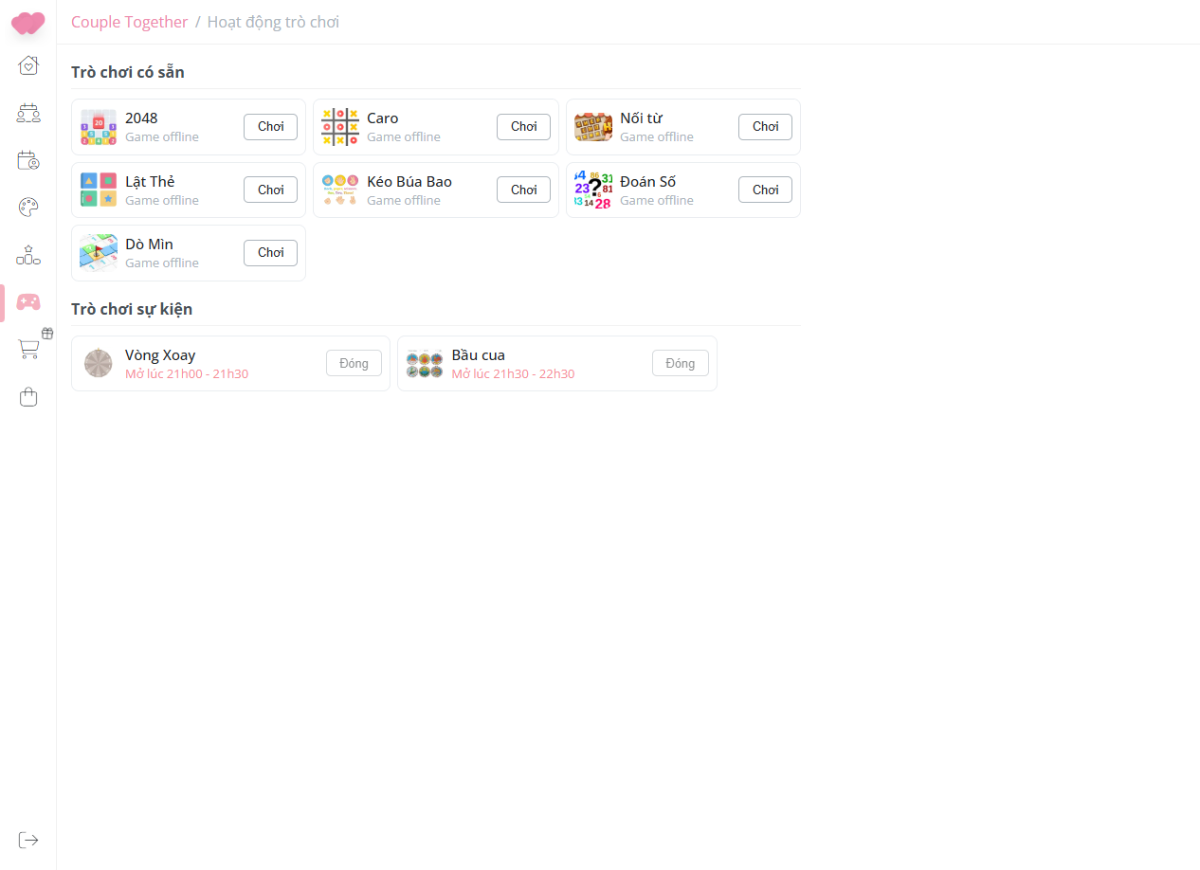Image resolution: width=1200 pixels, height=870 pixels.
Task: Select the ranking podium sidebar icon
Action: tap(28, 255)
